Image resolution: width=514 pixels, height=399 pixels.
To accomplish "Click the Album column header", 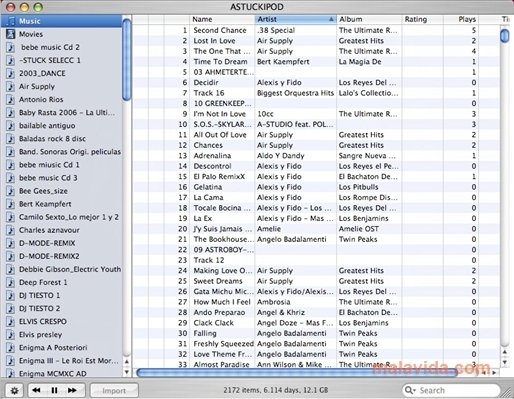I will [x=369, y=19].
